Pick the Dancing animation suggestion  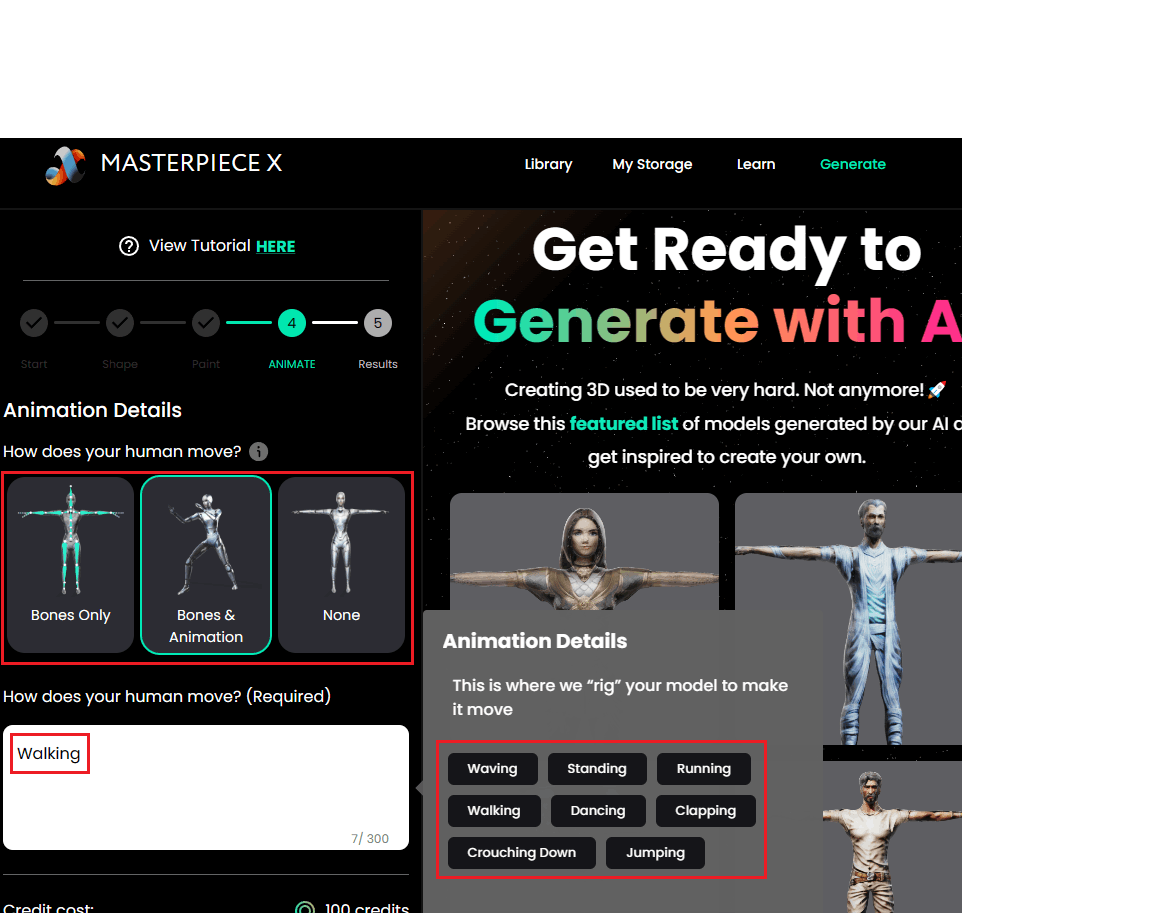[x=598, y=811]
